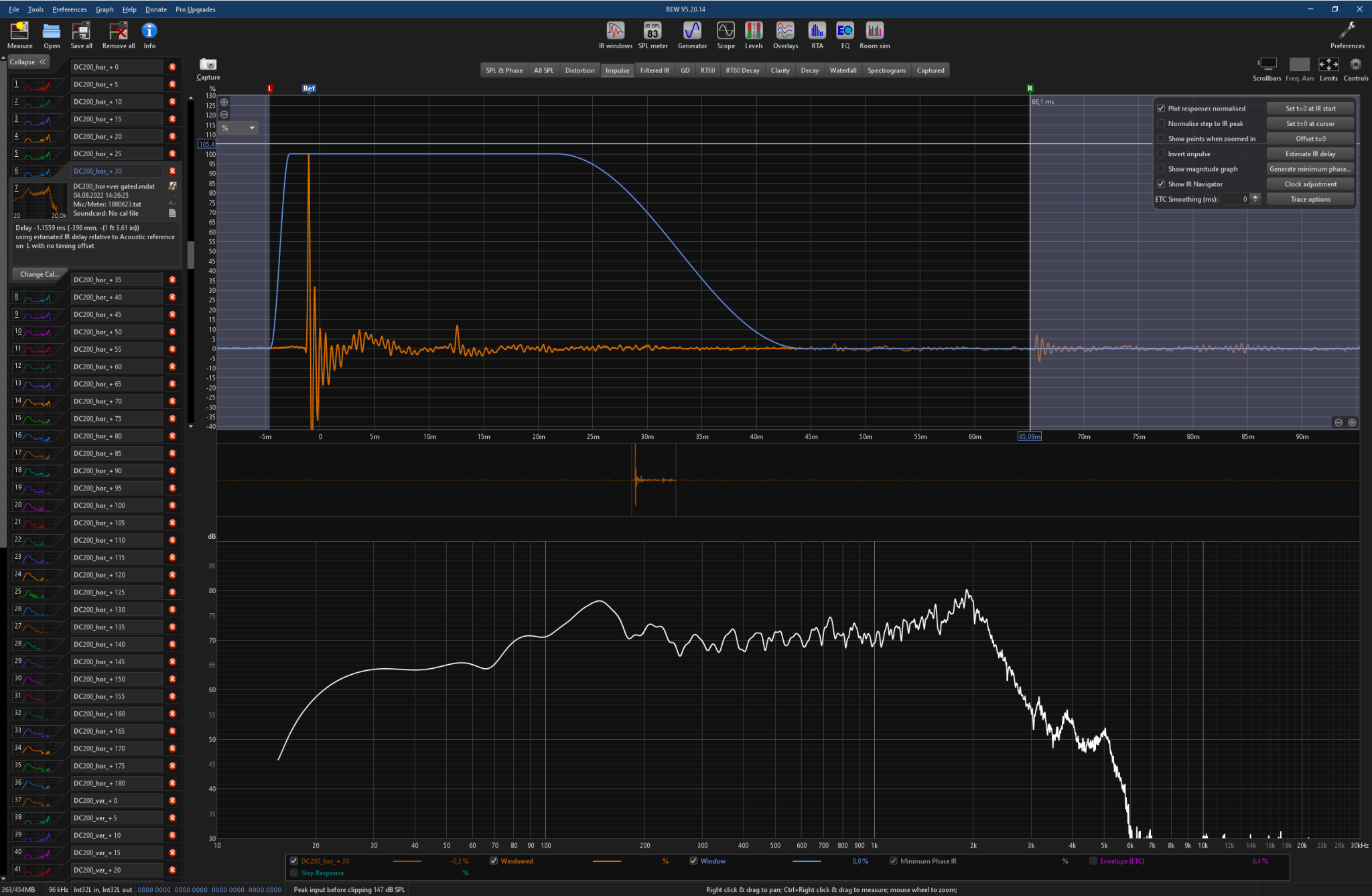Image resolution: width=1372 pixels, height=896 pixels.
Task: Click the ETC Smoothing value field
Action: (x=1235, y=199)
